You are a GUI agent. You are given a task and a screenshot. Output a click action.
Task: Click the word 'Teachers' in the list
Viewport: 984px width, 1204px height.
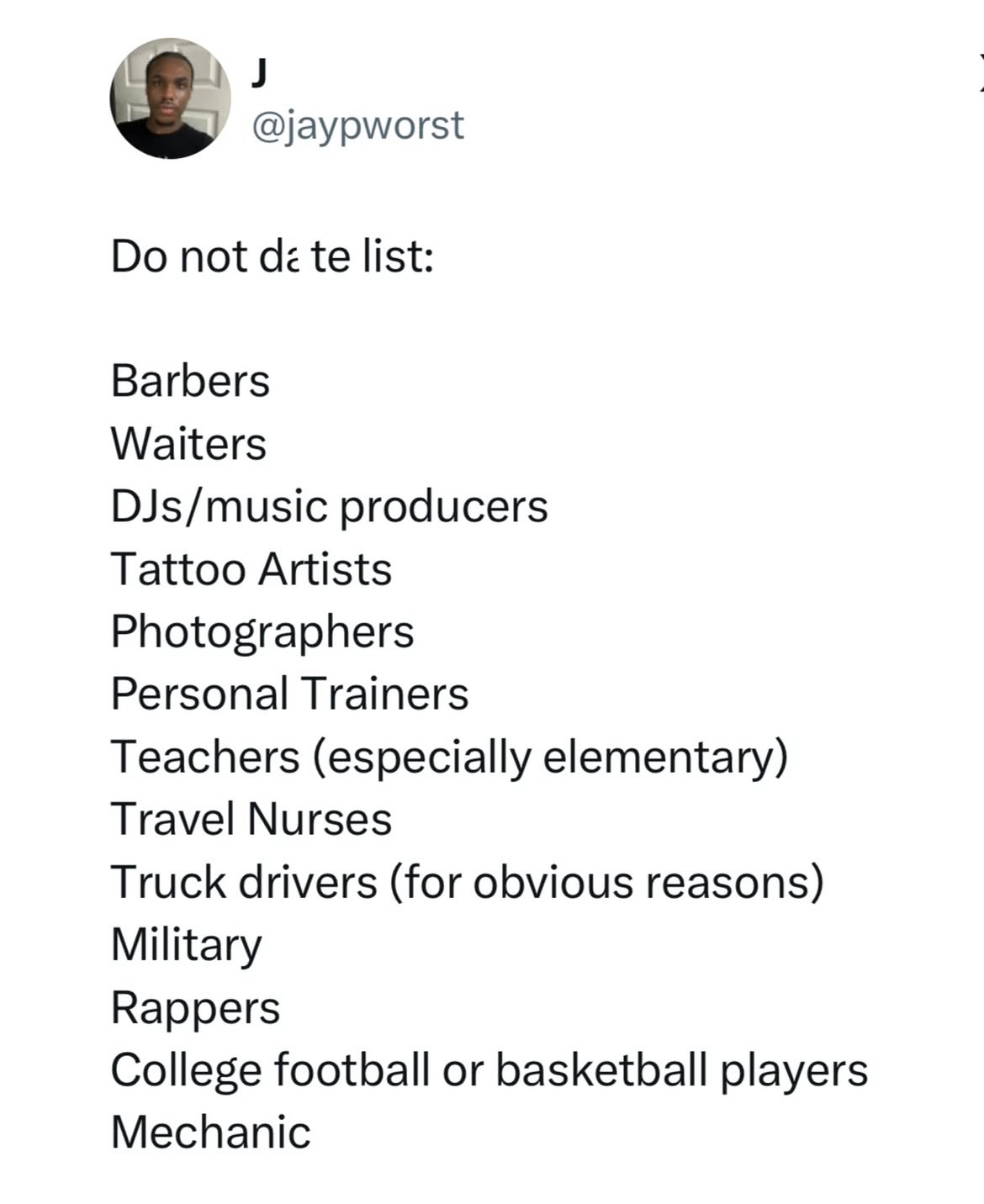(x=205, y=756)
